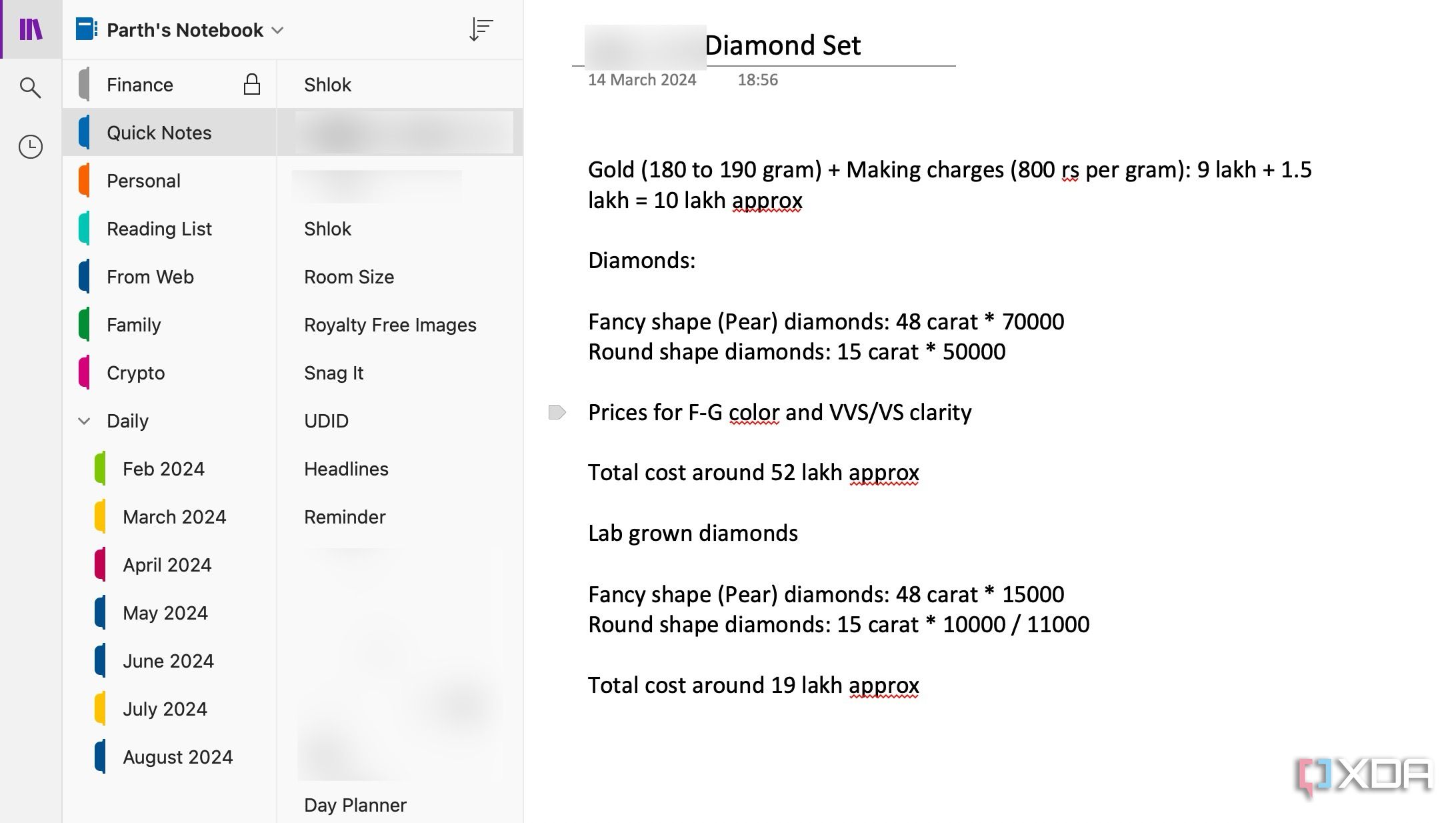The height and width of the screenshot is (823, 1456).
Task: Click the Finance section lock icon
Action: (x=251, y=85)
